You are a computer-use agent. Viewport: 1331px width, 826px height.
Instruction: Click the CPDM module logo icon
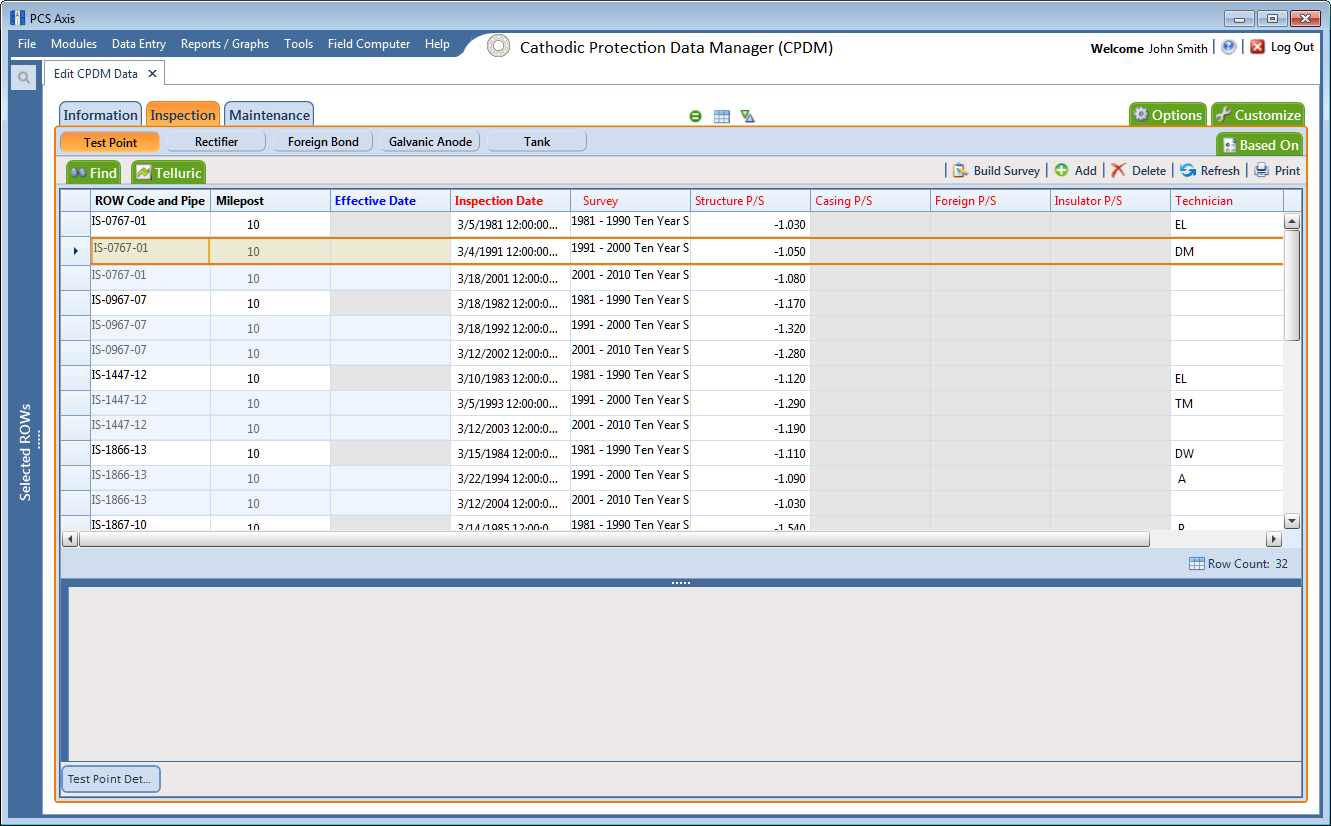coord(498,47)
